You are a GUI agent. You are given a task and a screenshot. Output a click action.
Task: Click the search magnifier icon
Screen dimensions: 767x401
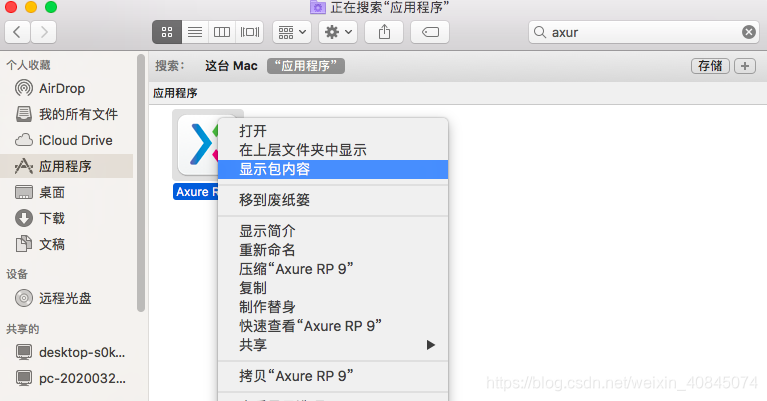[x=540, y=32]
